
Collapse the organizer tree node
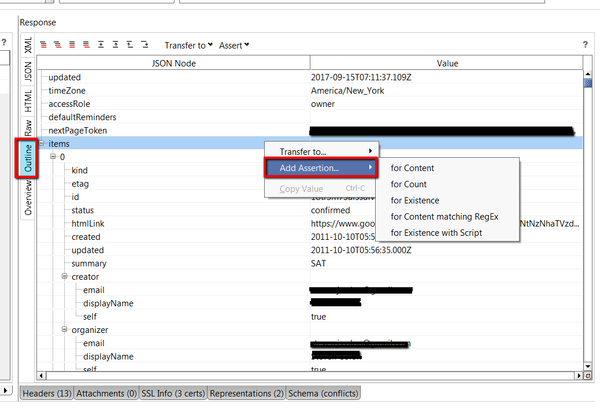pos(64,329)
